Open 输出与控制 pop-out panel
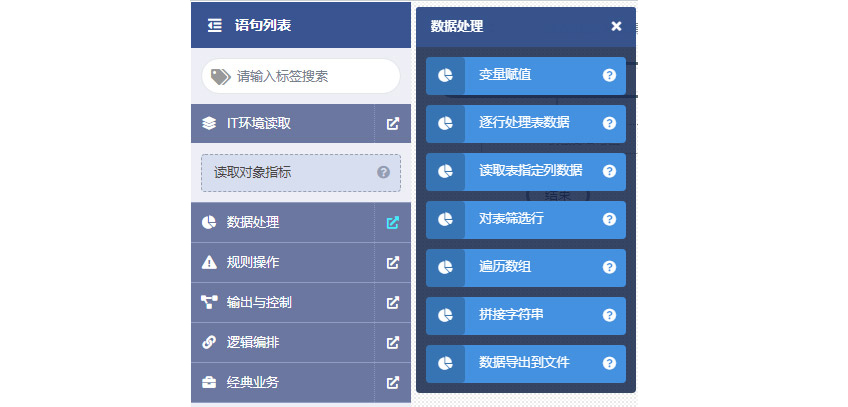This screenshot has width=848, height=407. pyautogui.click(x=393, y=302)
